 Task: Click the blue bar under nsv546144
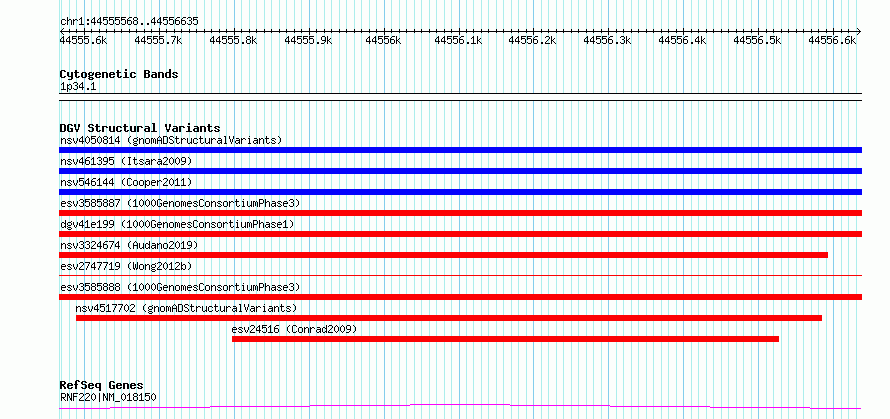[x=460, y=192]
